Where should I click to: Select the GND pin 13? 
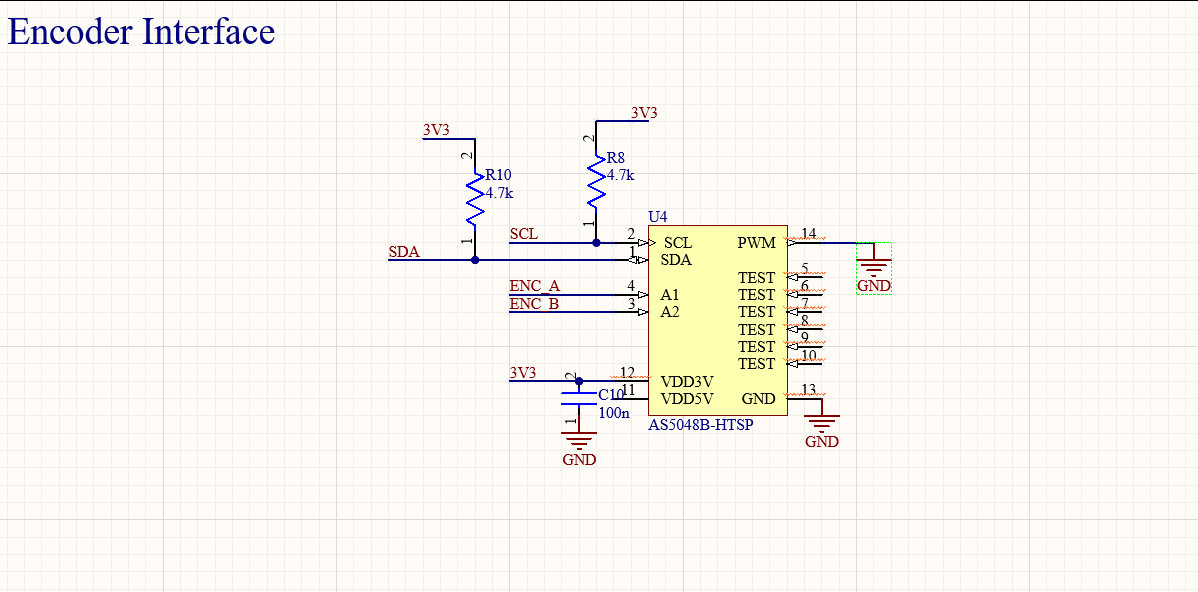click(805, 398)
